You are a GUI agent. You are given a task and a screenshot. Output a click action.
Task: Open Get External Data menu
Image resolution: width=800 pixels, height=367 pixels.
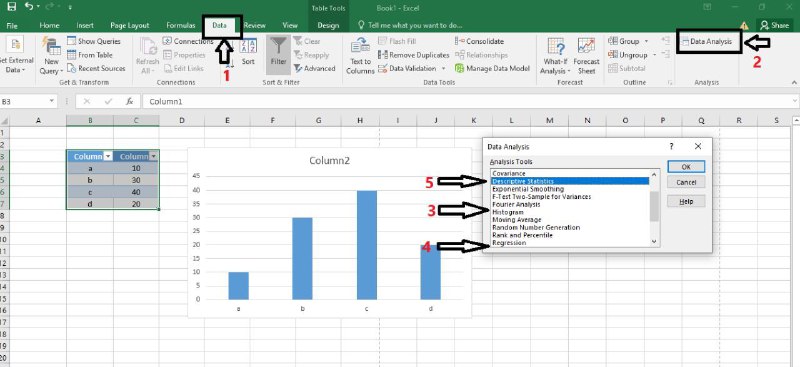click(16, 56)
